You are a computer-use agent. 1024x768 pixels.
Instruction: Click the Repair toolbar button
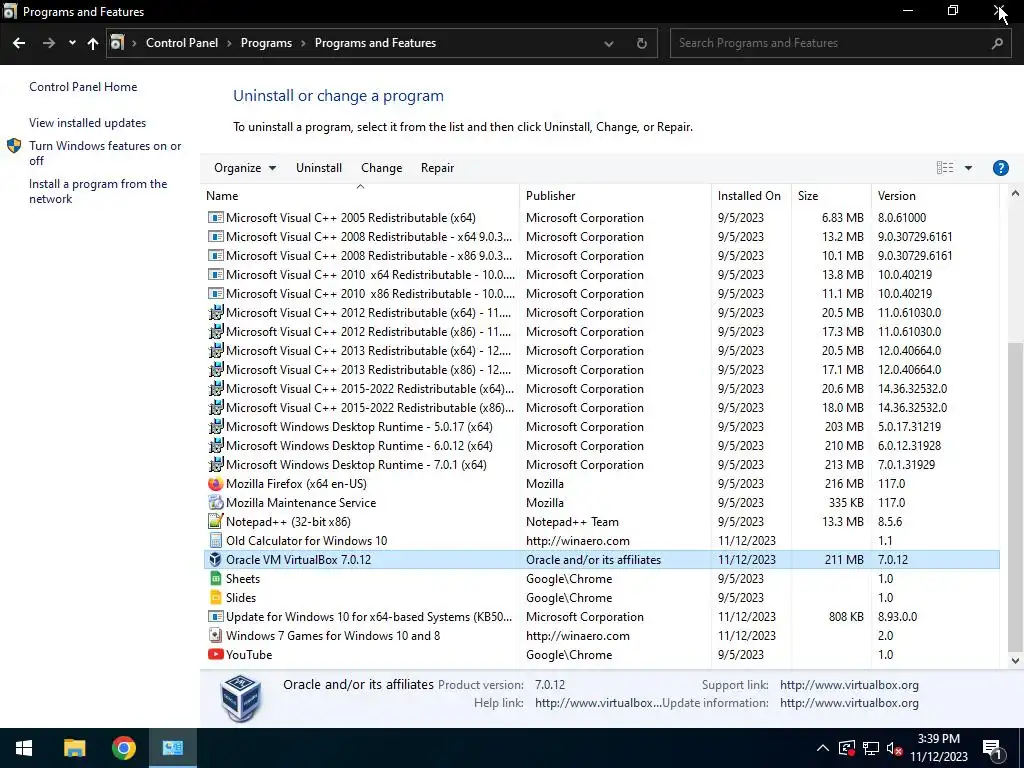click(437, 168)
